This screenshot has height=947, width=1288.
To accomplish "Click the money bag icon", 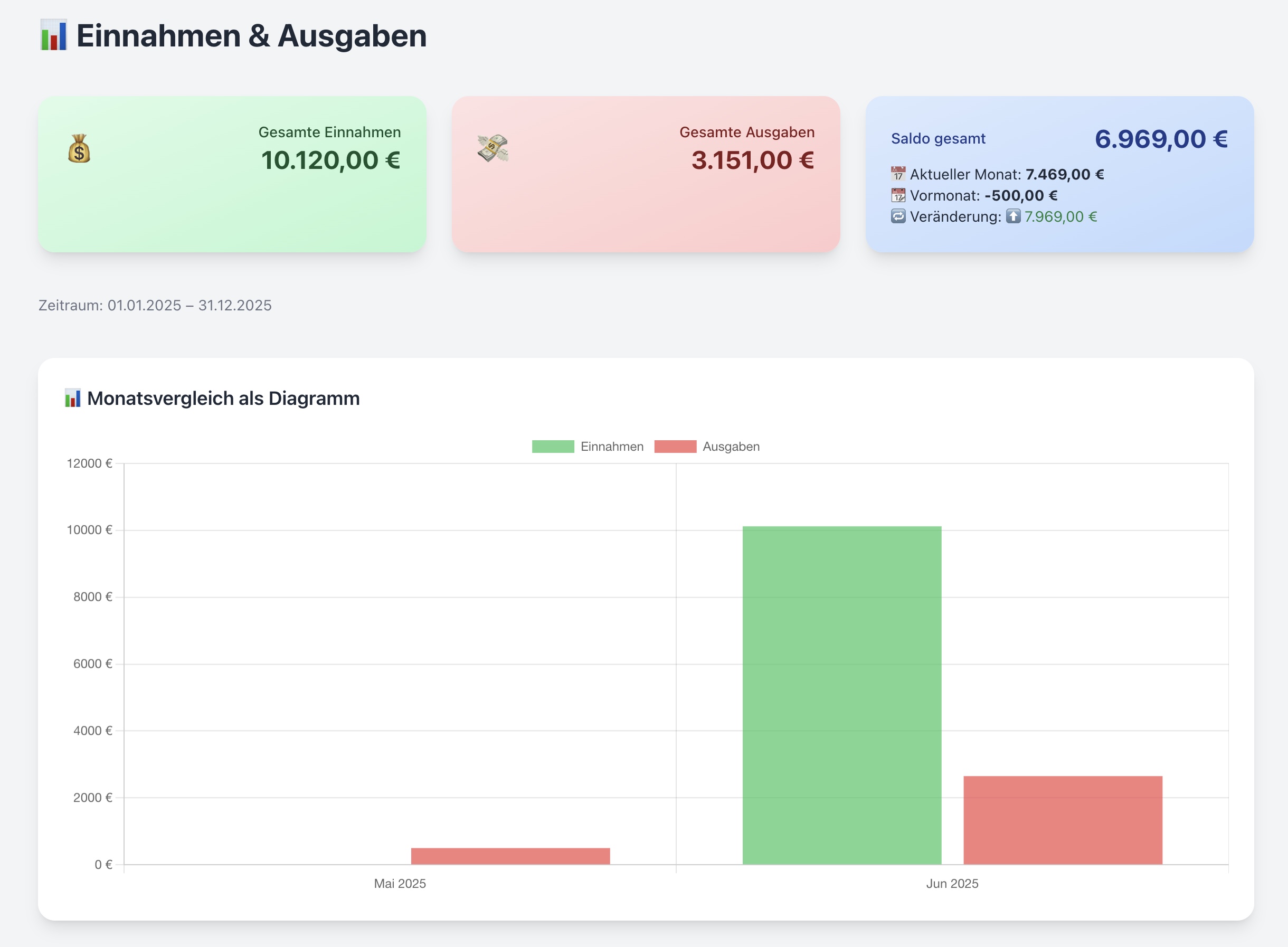I will 79,148.
